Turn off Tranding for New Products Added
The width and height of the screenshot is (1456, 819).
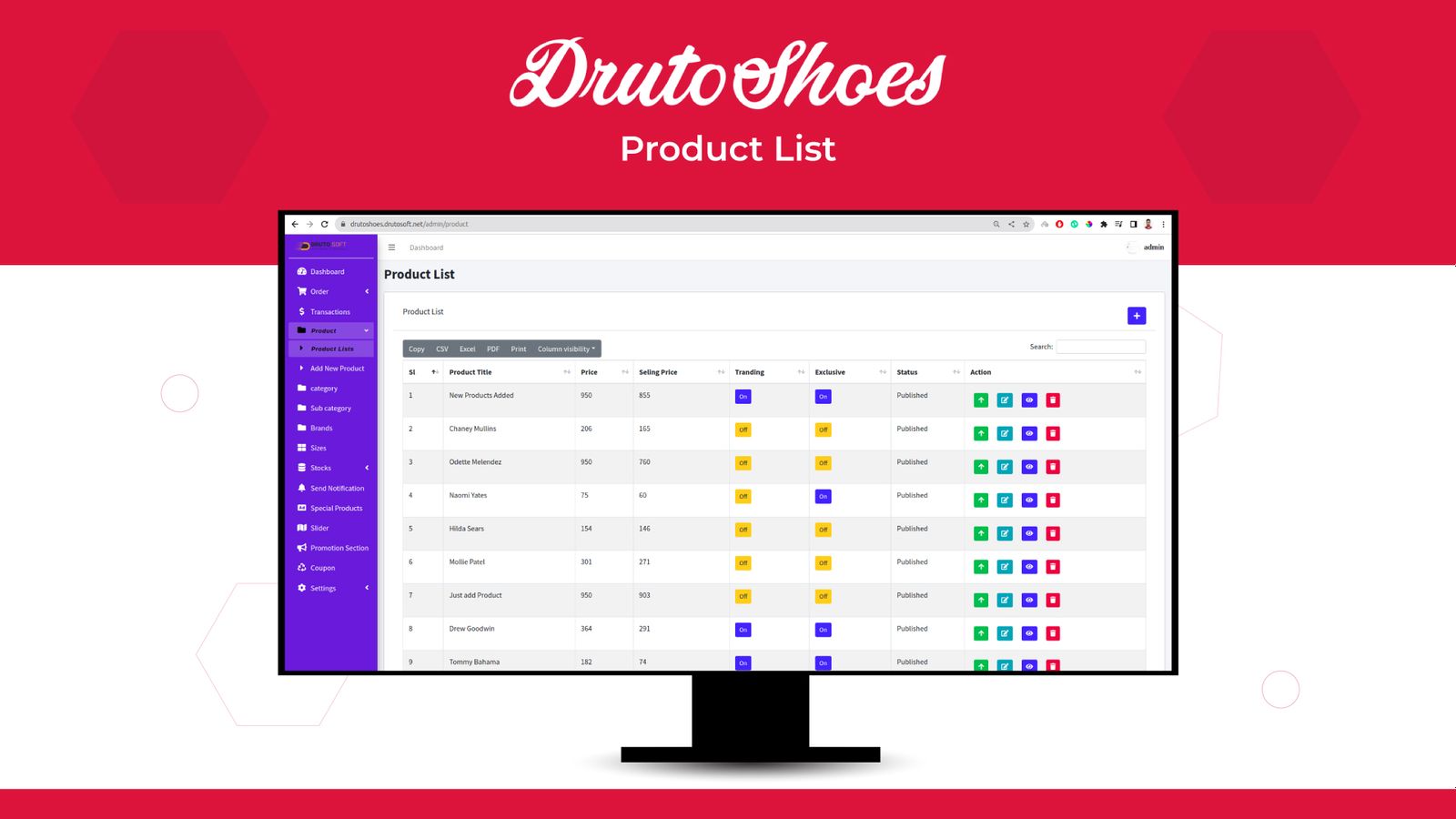[743, 397]
